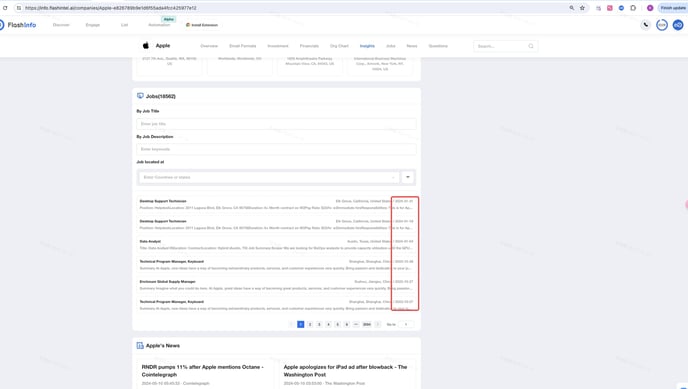Go to page 3 of jobs
688x389 pixels.
tap(319, 324)
